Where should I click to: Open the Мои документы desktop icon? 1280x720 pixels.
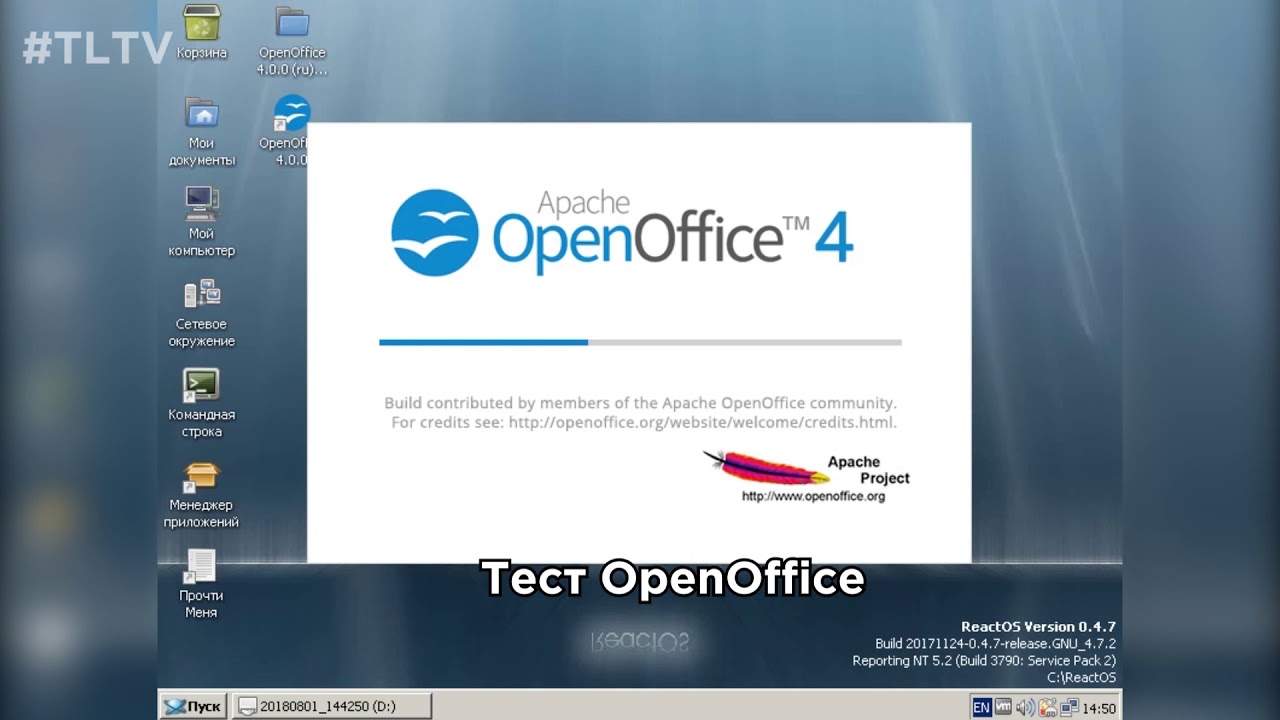coord(202,131)
